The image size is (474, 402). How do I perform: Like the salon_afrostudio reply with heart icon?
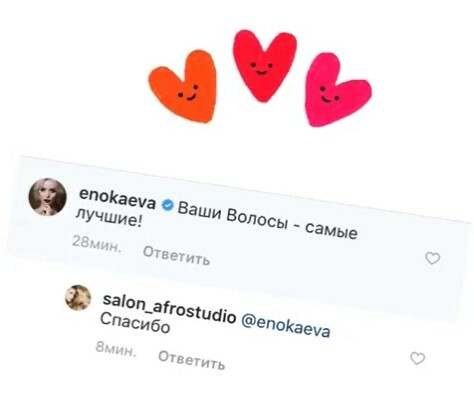[417, 358]
